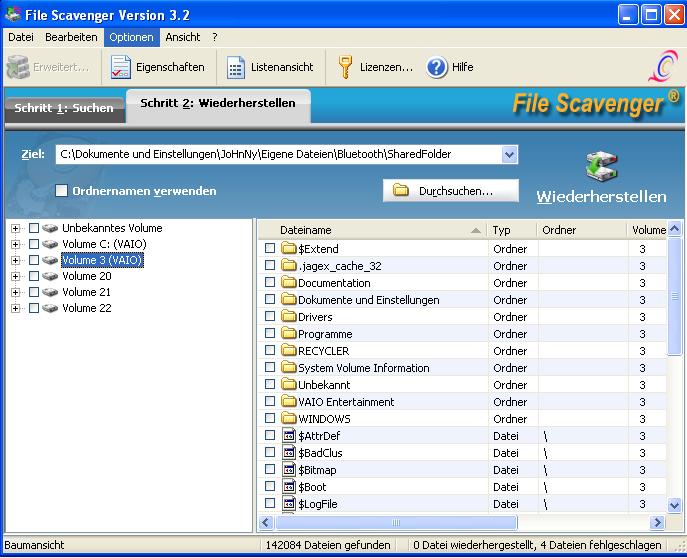Click the scroll down arrow of file list
The width and height of the screenshot is (687, 558).
pyautogui.click(x=675, y=505)
